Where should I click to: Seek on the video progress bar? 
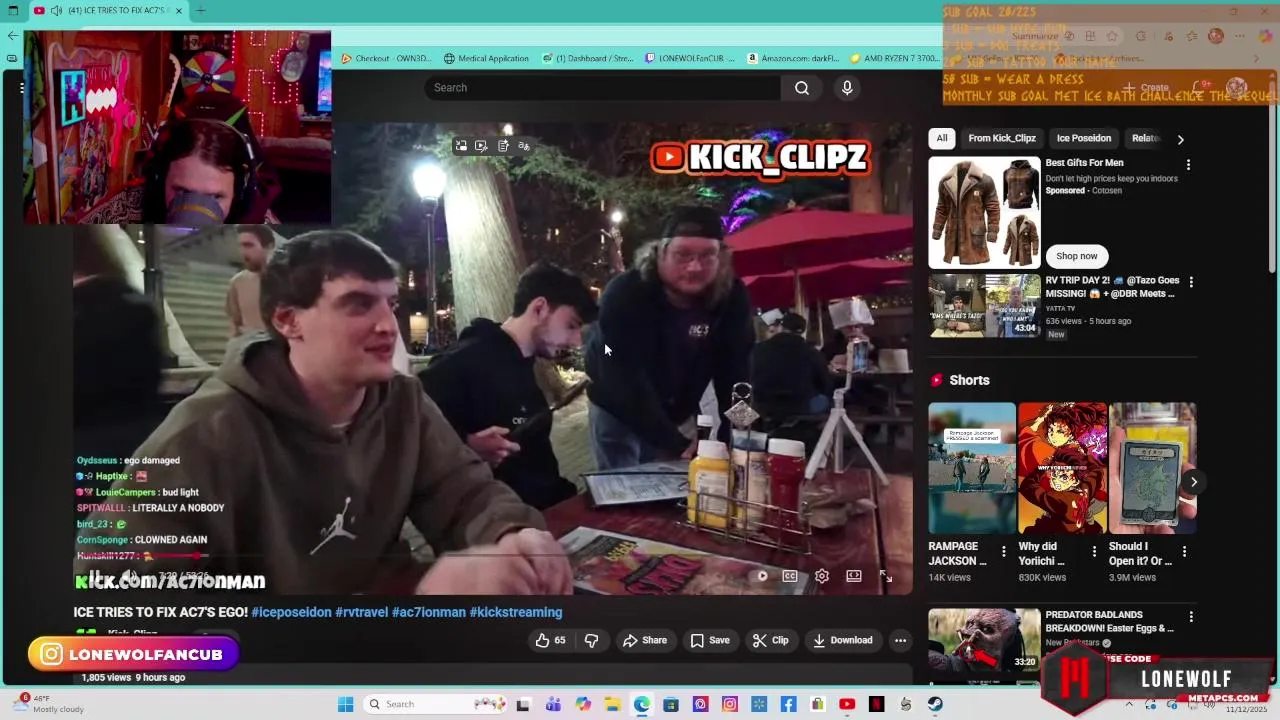(492, 556)
